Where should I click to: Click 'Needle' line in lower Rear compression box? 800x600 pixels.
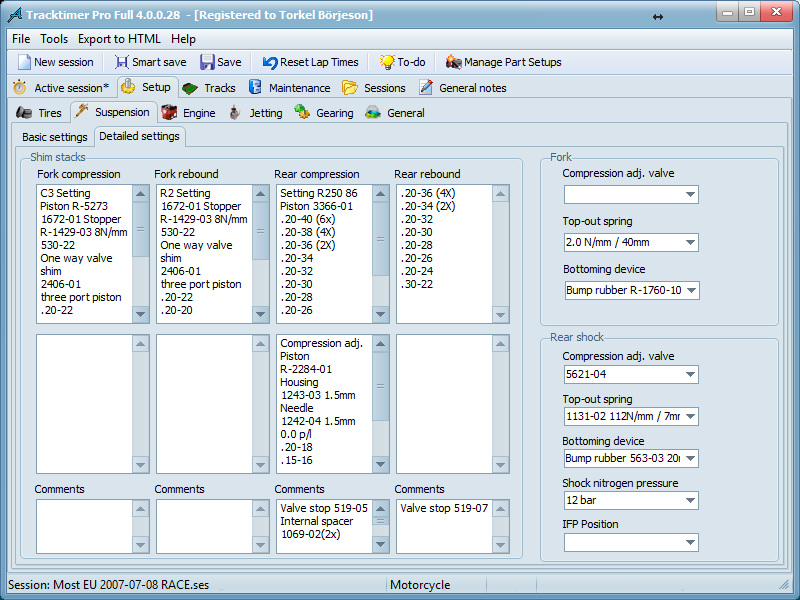[297, 408]
